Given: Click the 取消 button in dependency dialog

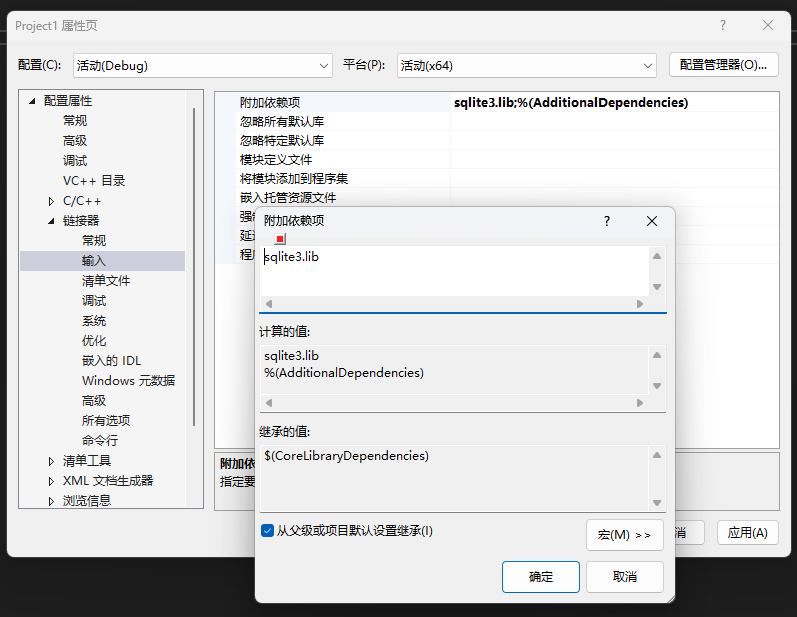Looking at the screenshot, I should [624, 577].
